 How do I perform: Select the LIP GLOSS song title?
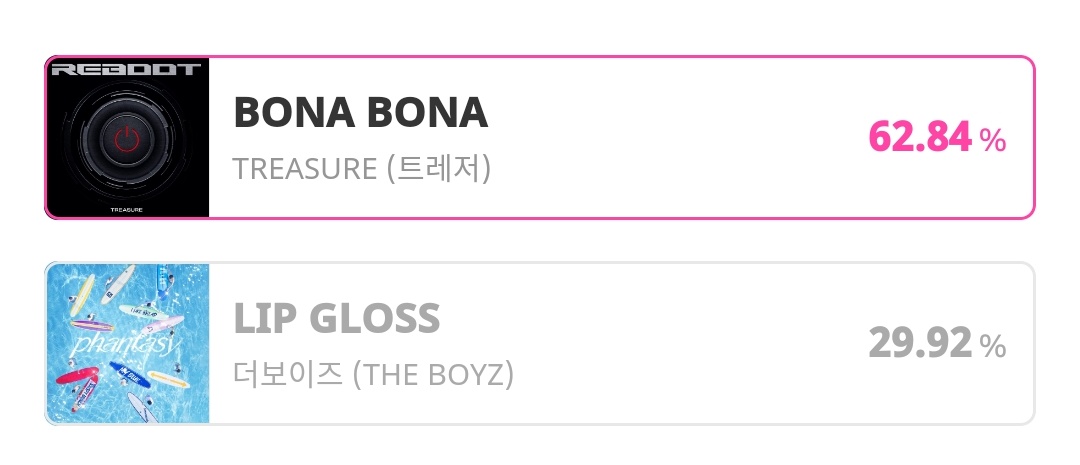pos(337,318)
